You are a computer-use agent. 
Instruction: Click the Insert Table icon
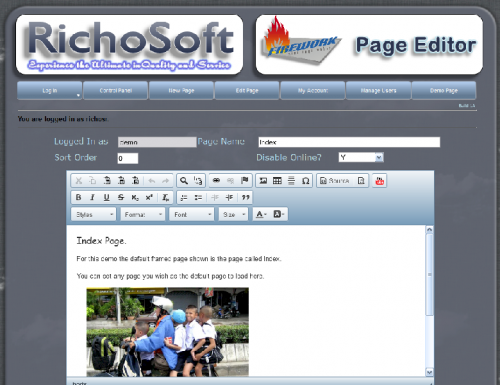pos(277,181)
